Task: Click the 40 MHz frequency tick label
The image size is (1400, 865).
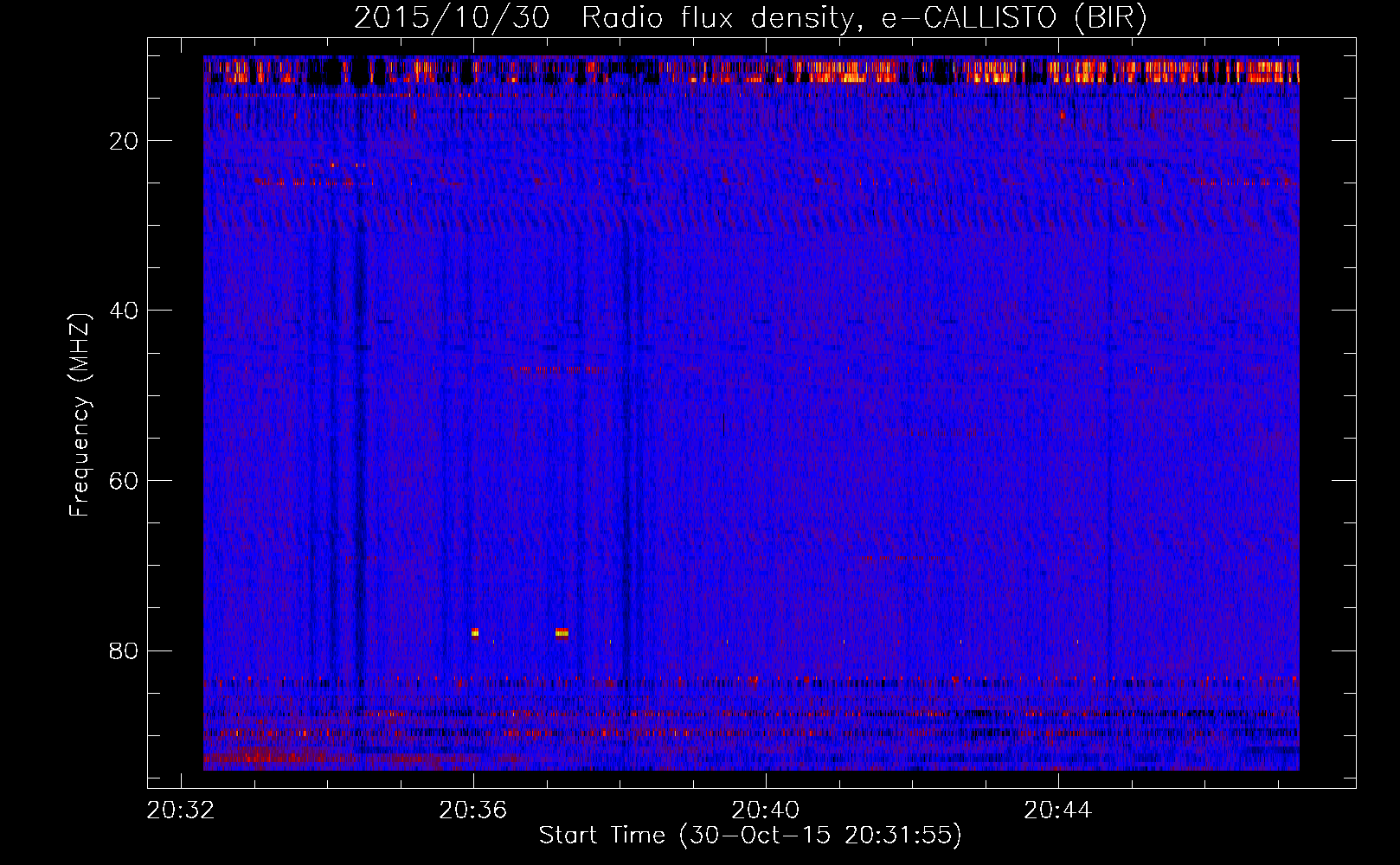Action: (124, 311)
